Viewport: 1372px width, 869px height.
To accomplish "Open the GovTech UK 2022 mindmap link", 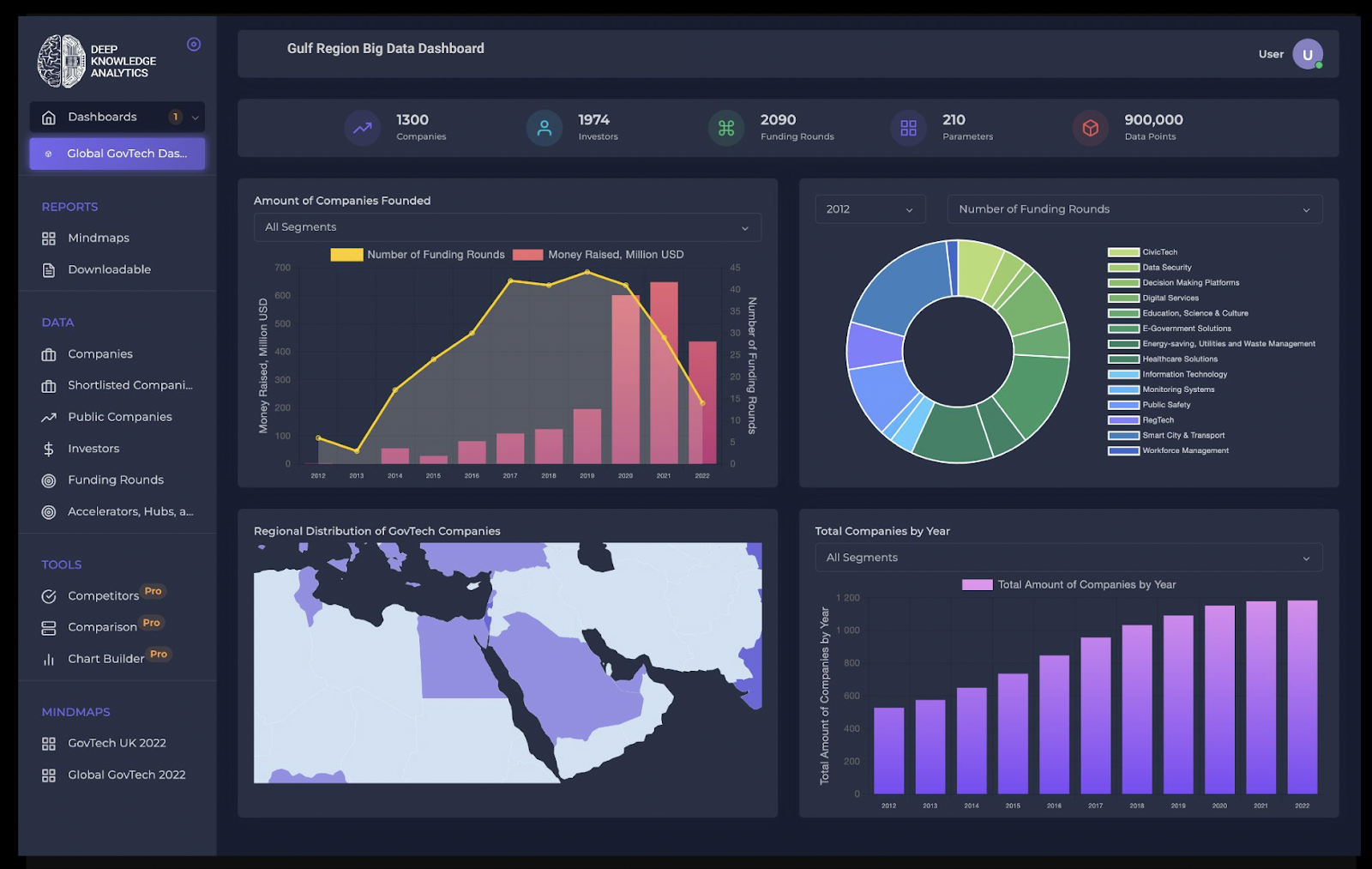I will [x=117, y=744].
